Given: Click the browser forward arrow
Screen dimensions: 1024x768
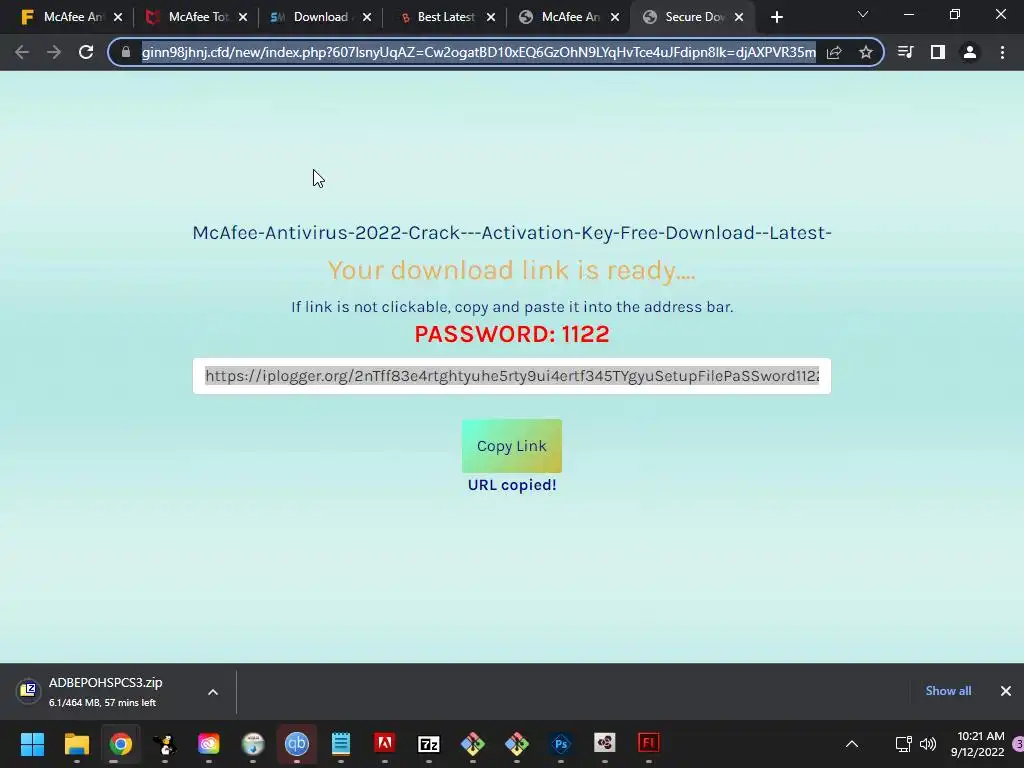Looking at the screenshot, I should pos(54,52).
